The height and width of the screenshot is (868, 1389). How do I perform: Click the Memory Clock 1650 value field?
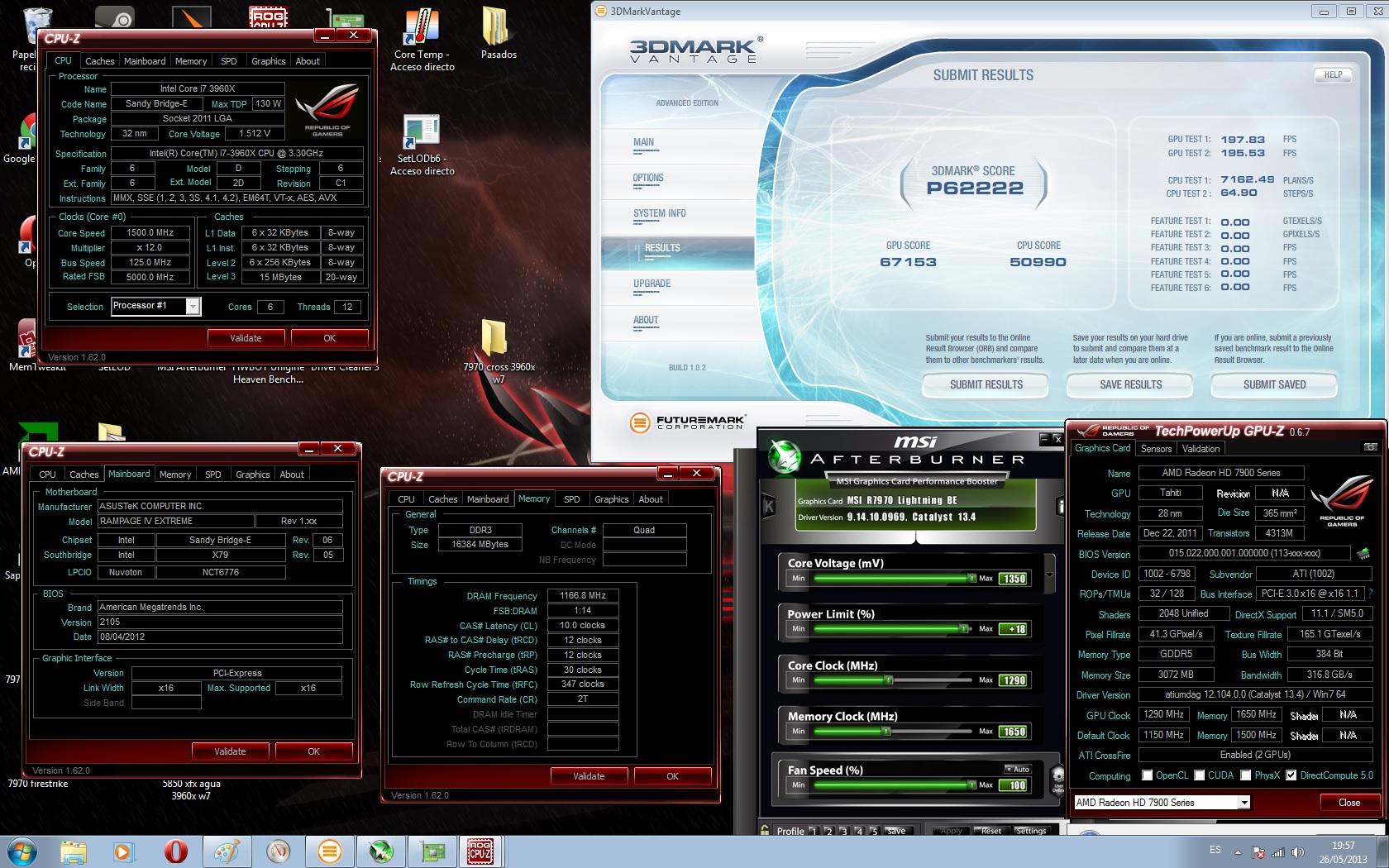[1014, 732]
